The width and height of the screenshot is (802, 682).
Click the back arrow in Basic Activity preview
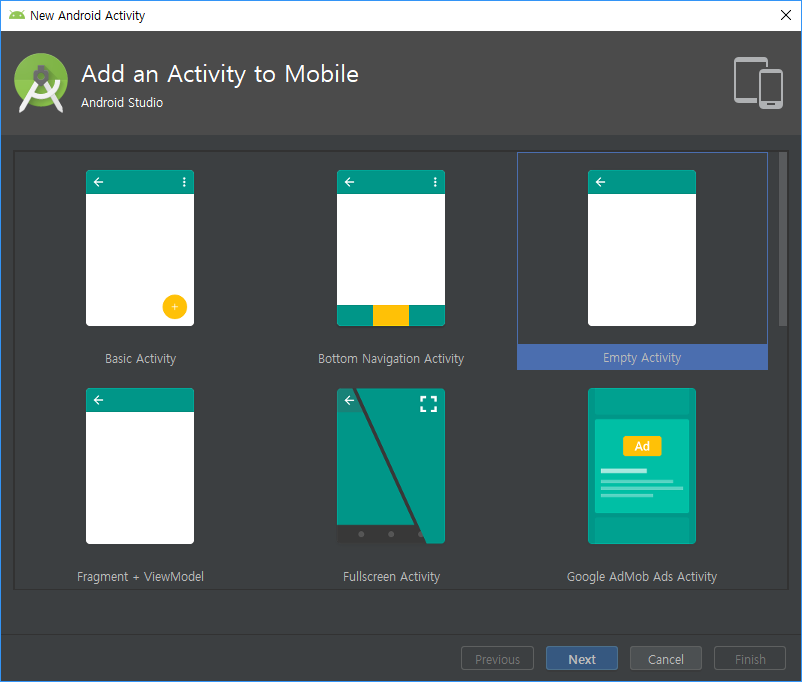[99, 182]
